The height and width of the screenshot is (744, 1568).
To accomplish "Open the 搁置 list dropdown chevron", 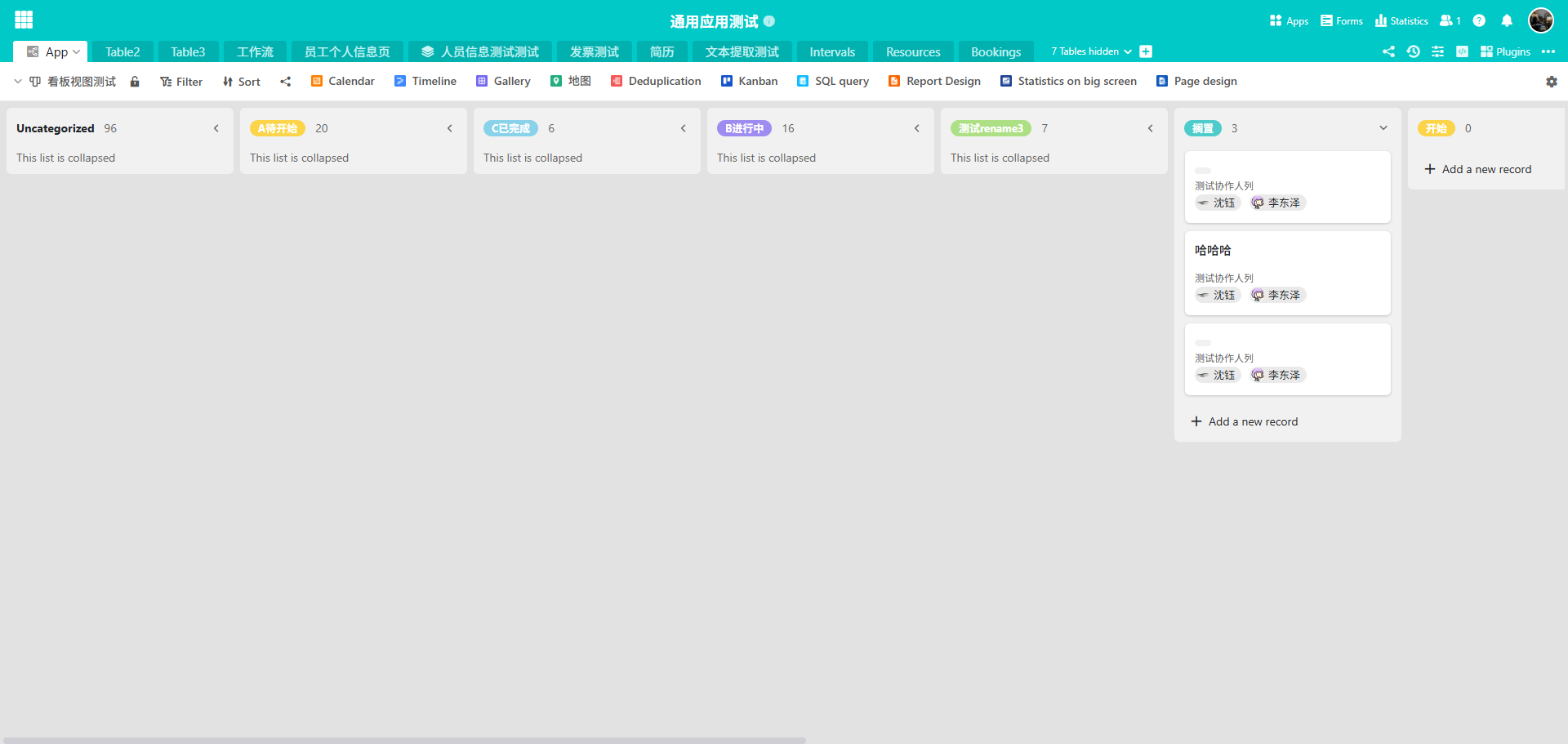I will pos(1383,128).
